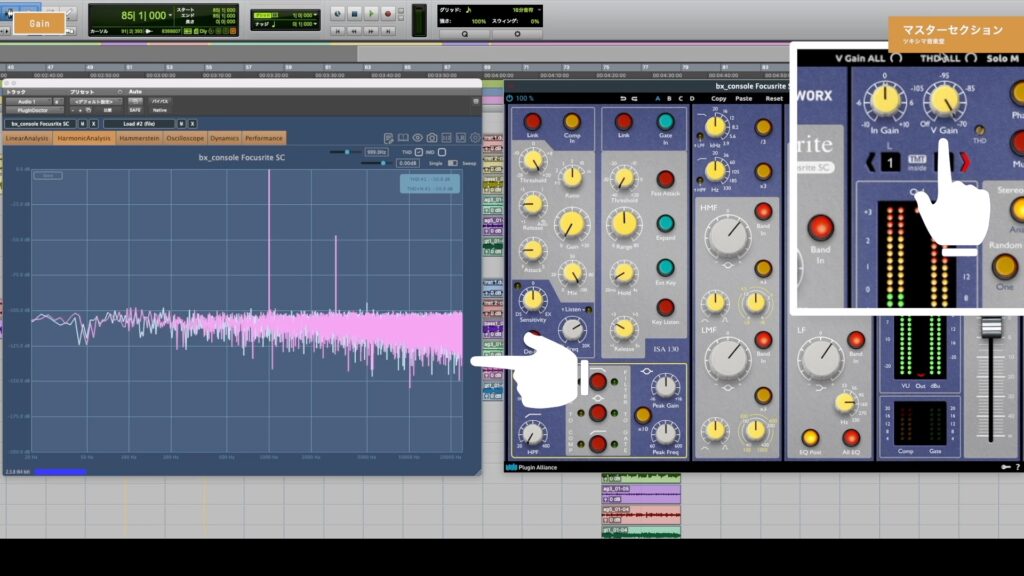Open the manual book icon in PluginDoctor
This screenshot has width=1024, height=576.
click(403, 138)
